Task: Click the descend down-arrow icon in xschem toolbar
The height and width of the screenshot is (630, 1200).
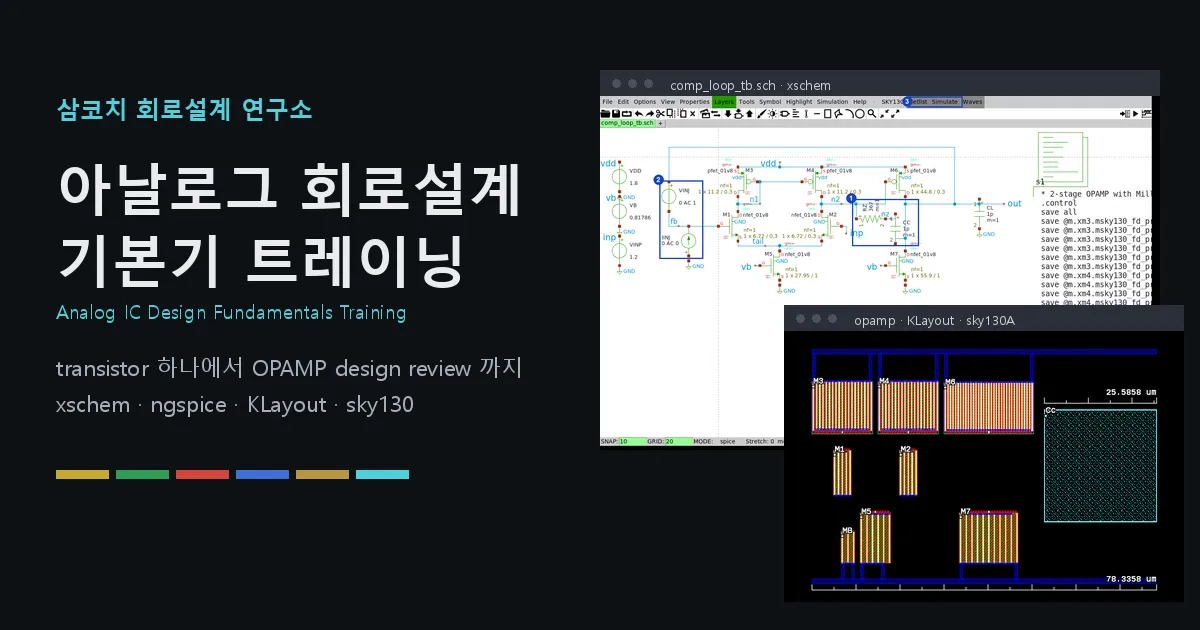Action: (728, 114)
